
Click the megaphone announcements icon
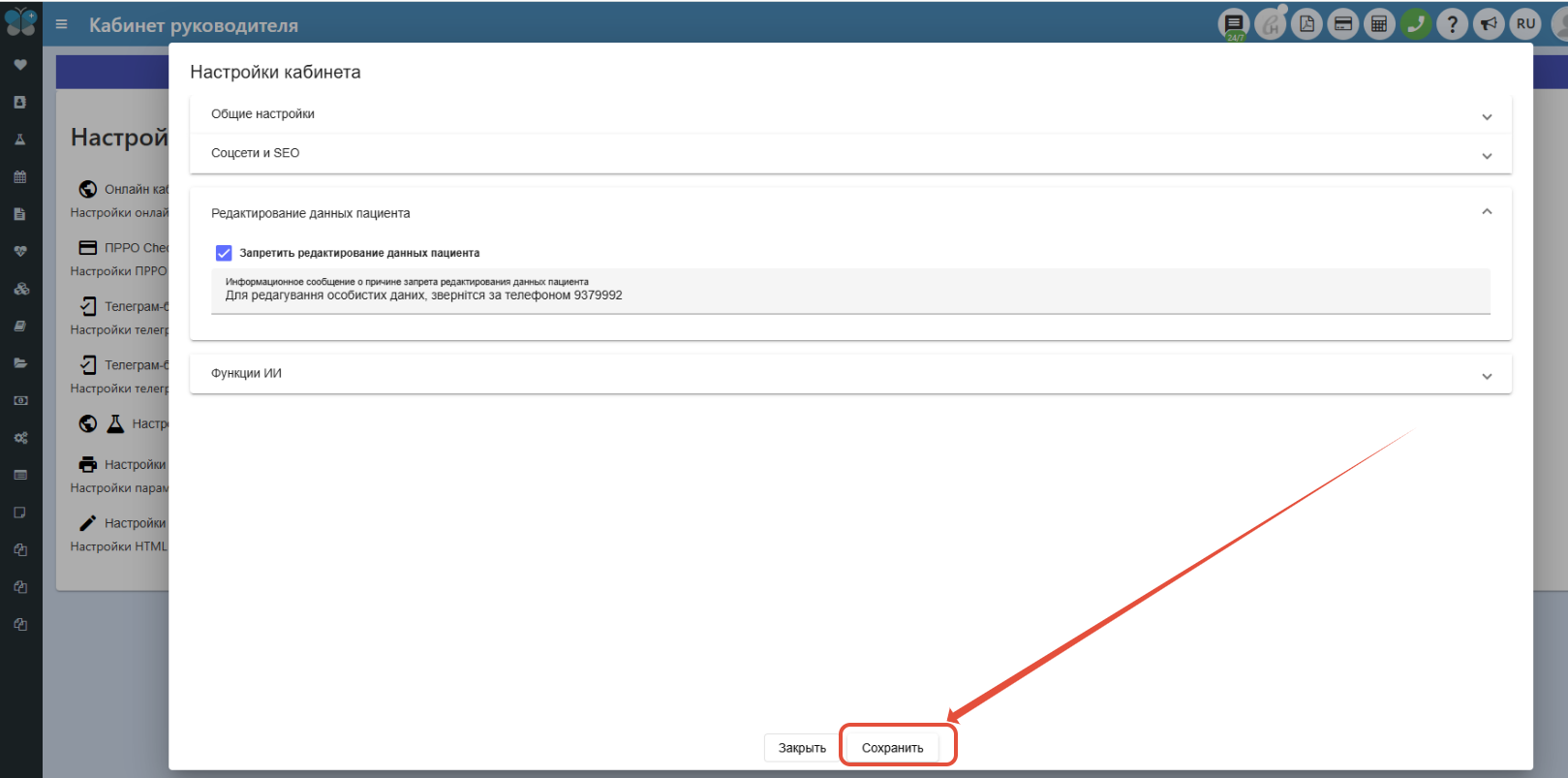click(1490, 24)
